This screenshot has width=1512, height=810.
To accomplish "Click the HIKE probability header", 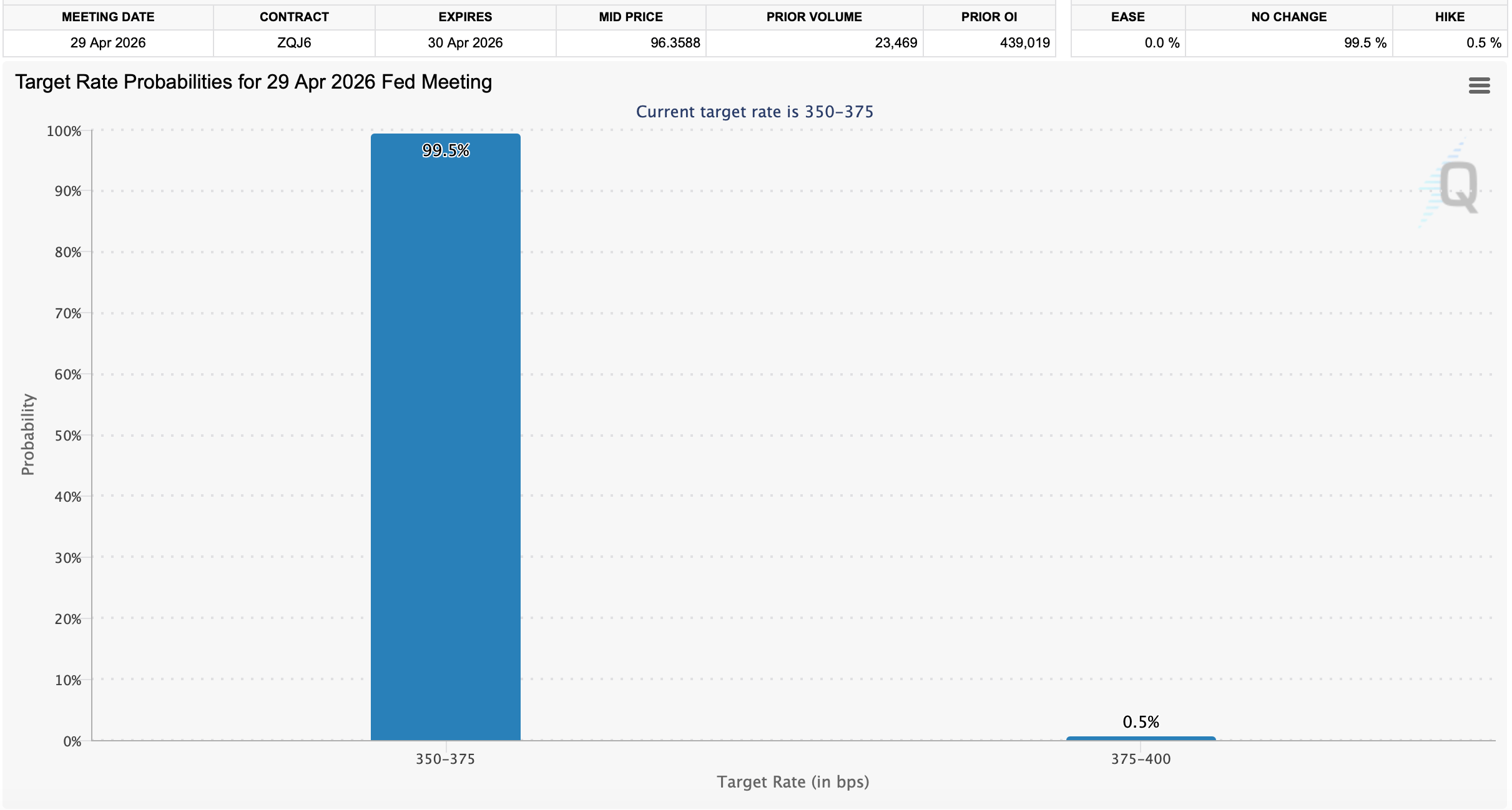I will tap(1449, 17).
